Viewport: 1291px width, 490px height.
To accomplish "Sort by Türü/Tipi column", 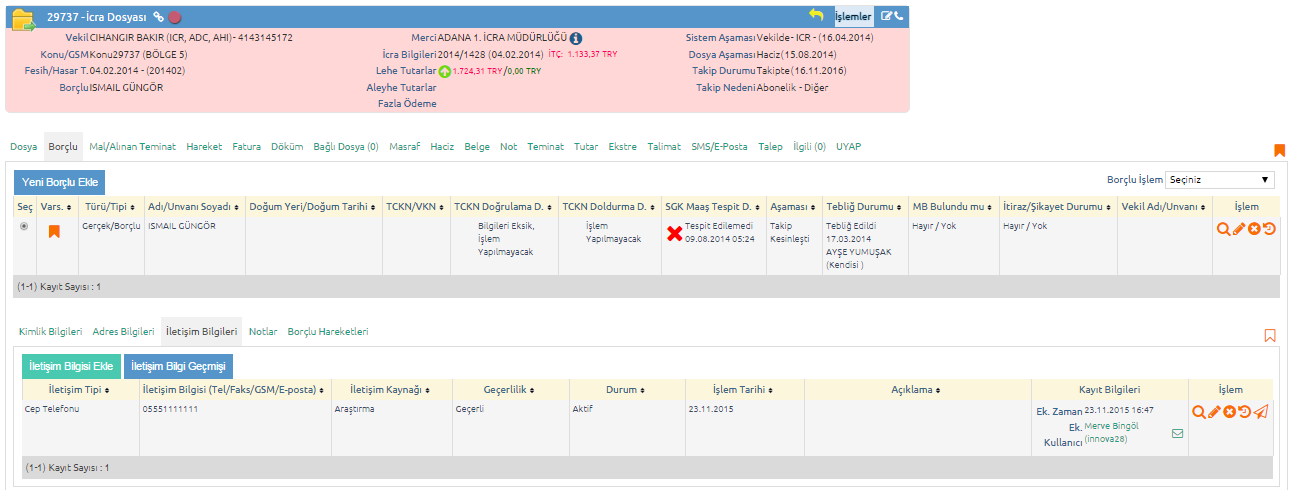I will pyautogui.click(x=110, y=206).
